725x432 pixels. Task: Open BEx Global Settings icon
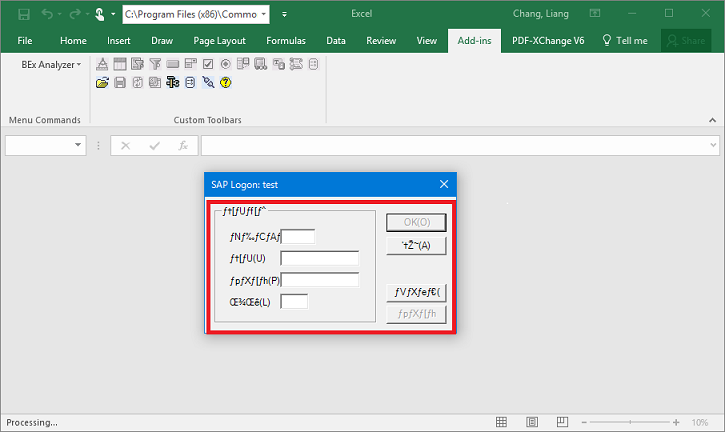click(190, 82)
